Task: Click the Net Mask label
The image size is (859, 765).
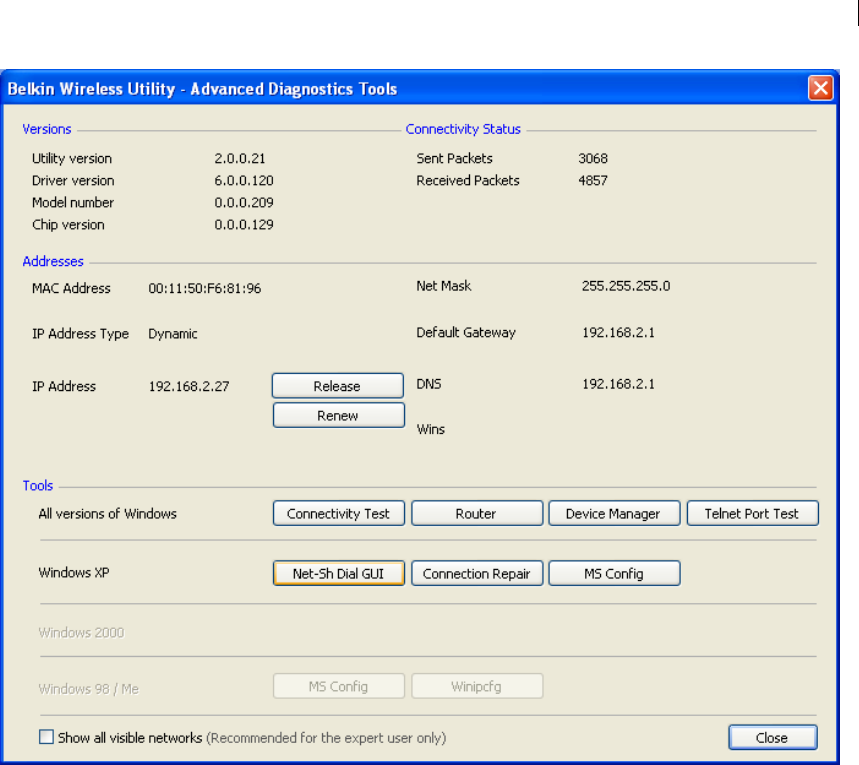Action: [444, 286]
